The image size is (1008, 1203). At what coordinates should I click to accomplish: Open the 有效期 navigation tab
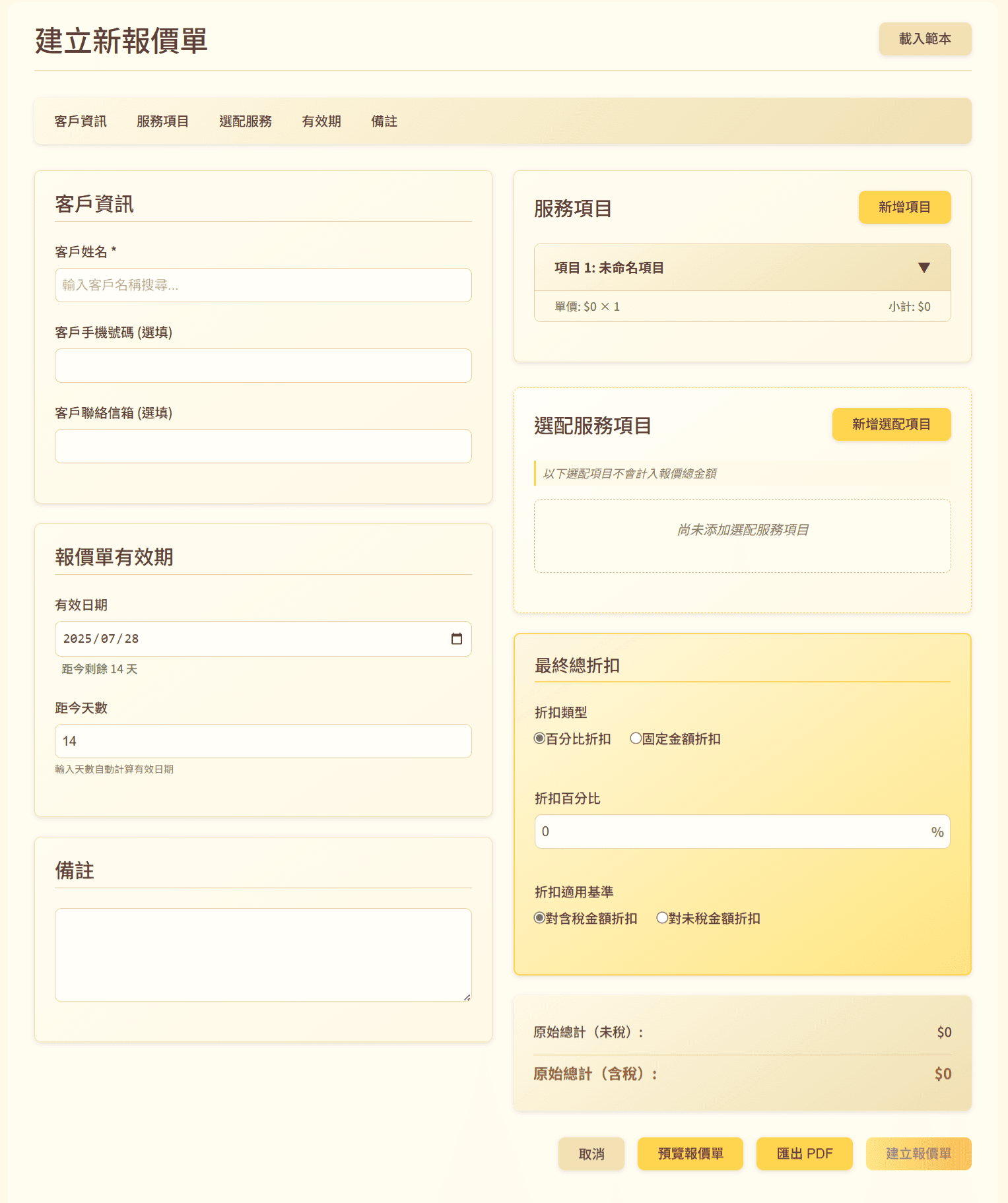click(321, 121)
